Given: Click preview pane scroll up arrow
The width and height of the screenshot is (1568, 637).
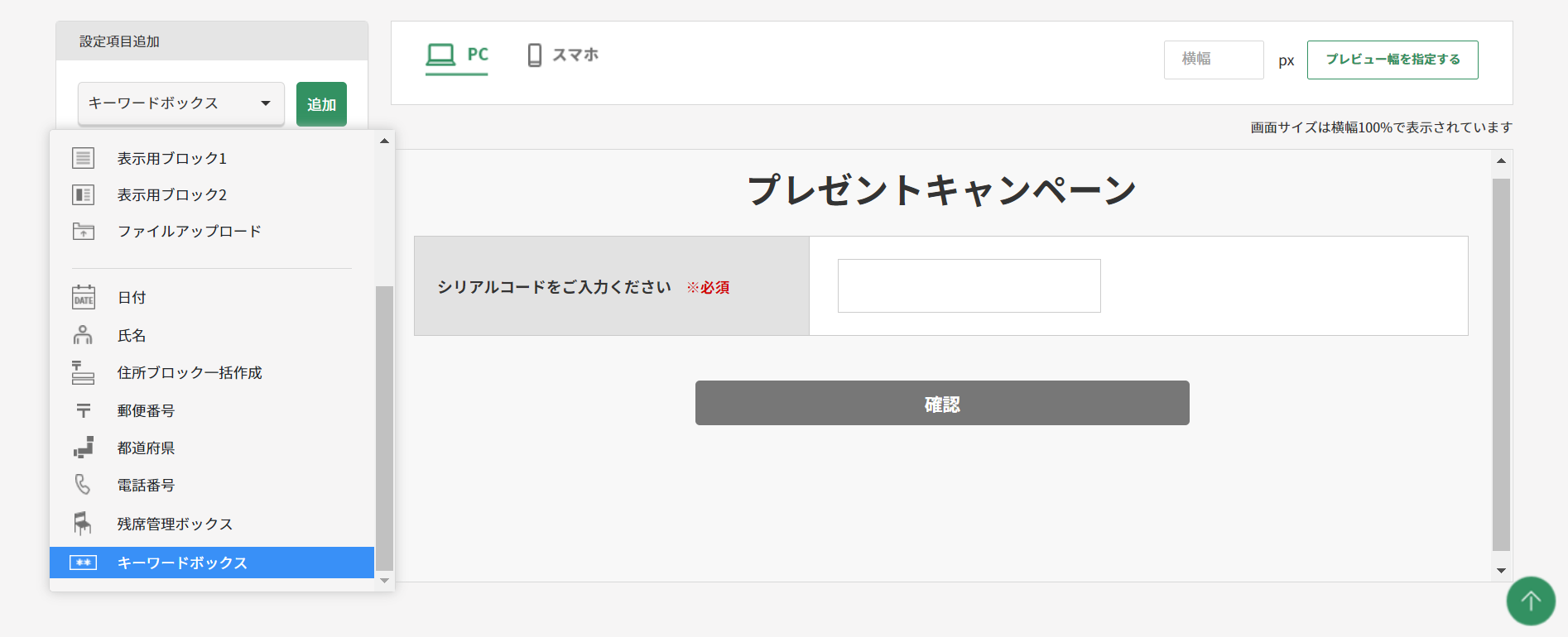Looking at the screenshot, I should [x=1501, y=160].
